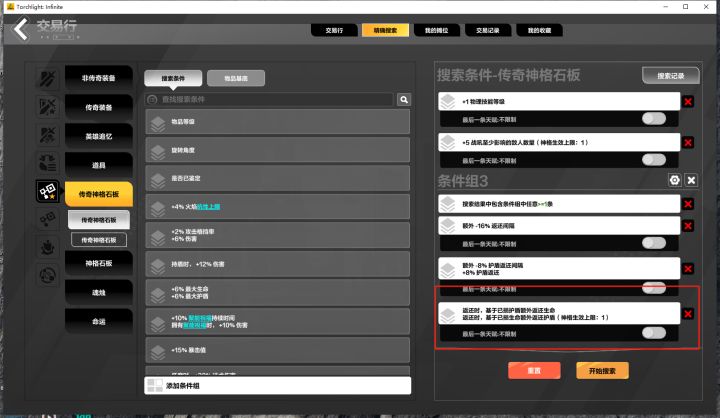Click the layers icon of +15% 暴击值

(x=158, y=351)
